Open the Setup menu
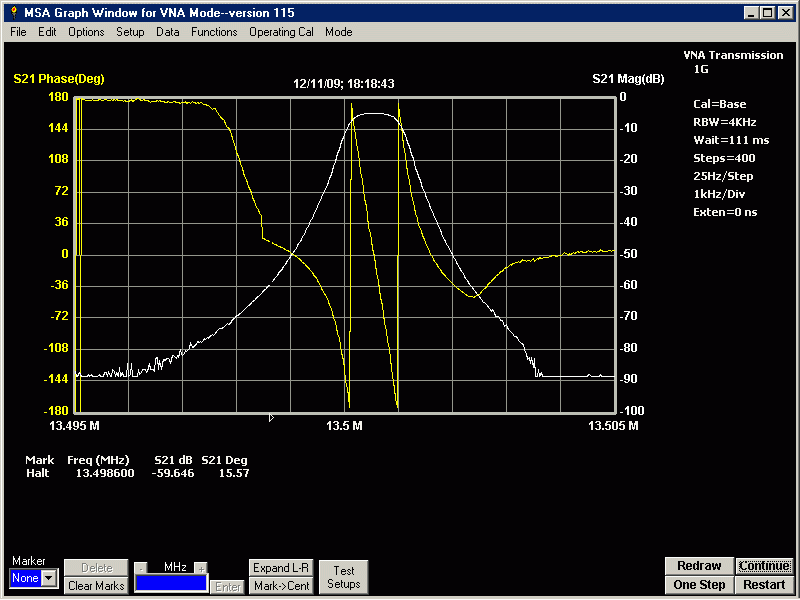 tap(130, 32)
